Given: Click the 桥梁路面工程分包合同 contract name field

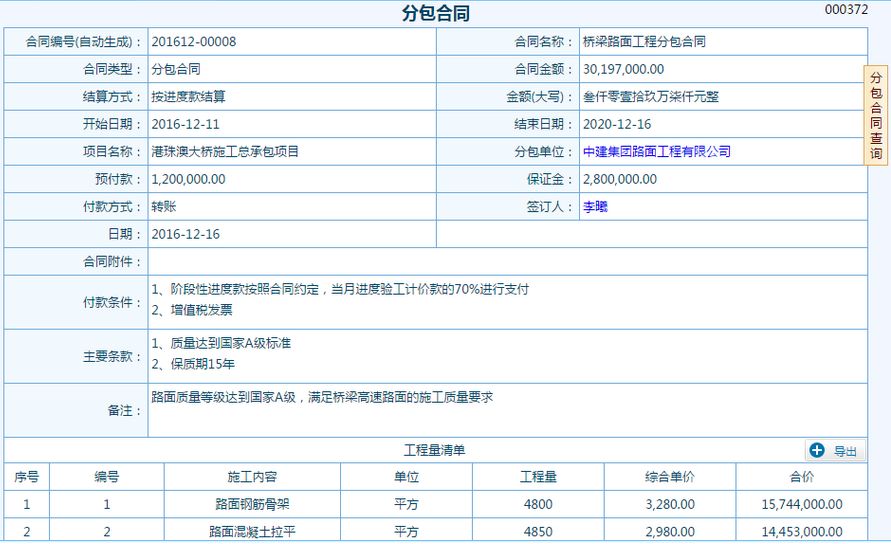Looking at the screenshot, I should tap(644, 42).
